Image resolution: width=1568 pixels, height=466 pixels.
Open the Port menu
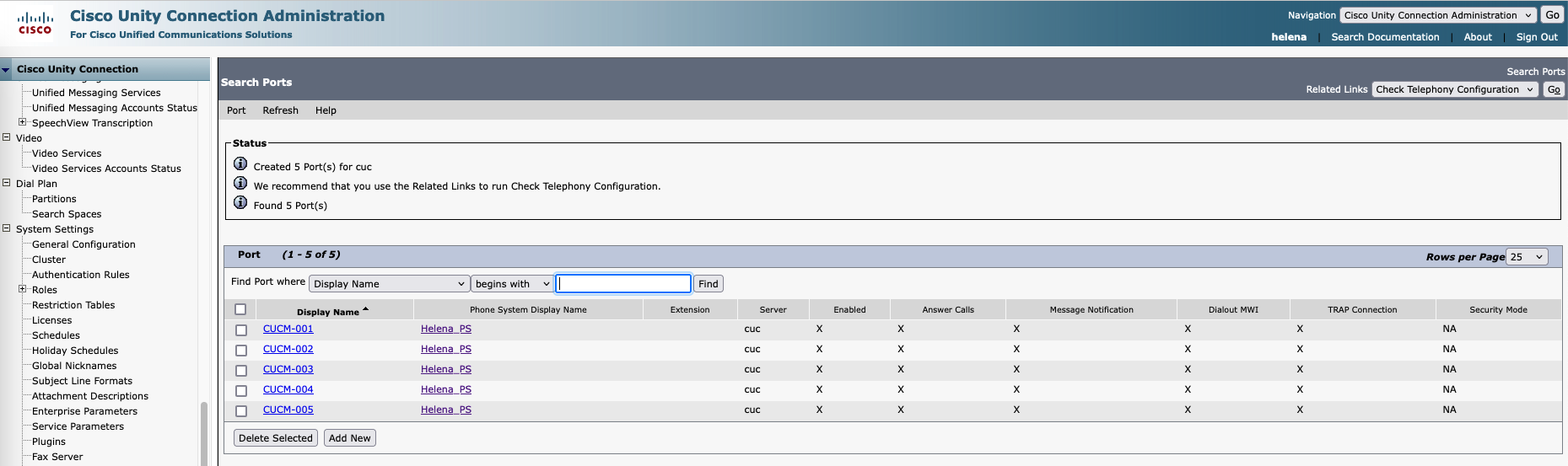click(236, 110)
